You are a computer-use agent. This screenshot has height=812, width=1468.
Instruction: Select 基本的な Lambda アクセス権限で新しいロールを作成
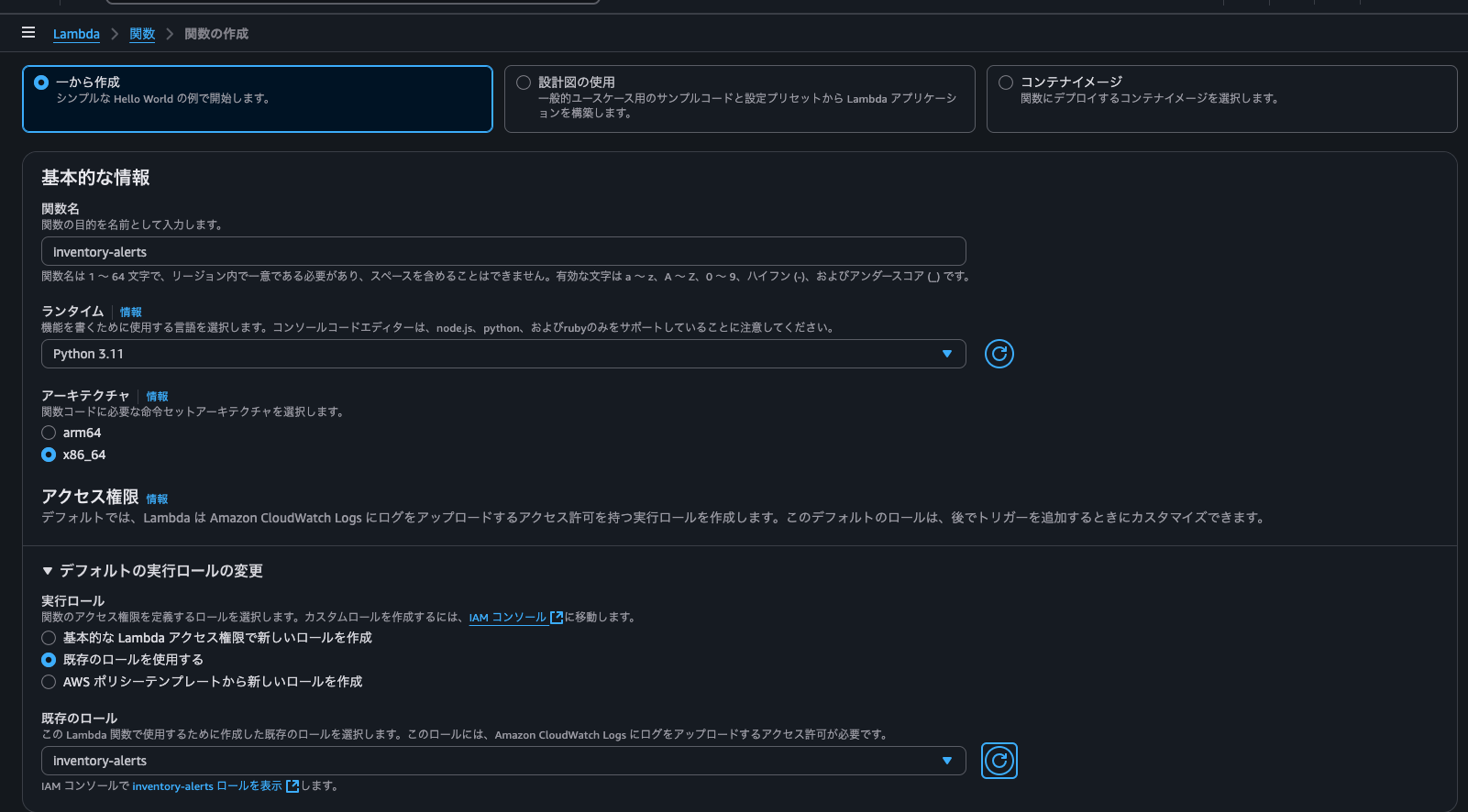(49, 638)
